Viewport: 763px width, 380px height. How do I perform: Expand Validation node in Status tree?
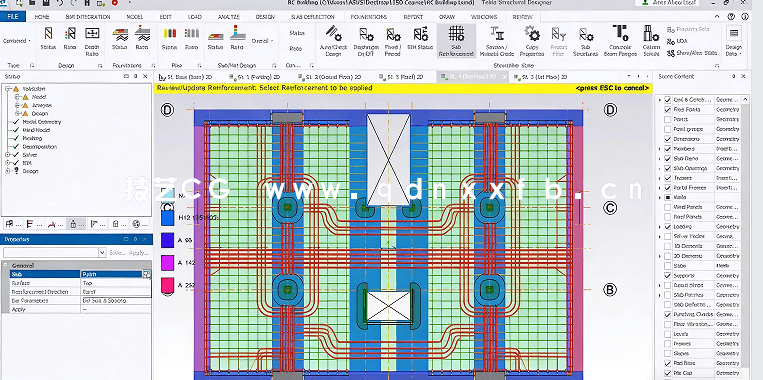(x=8, y=89)
